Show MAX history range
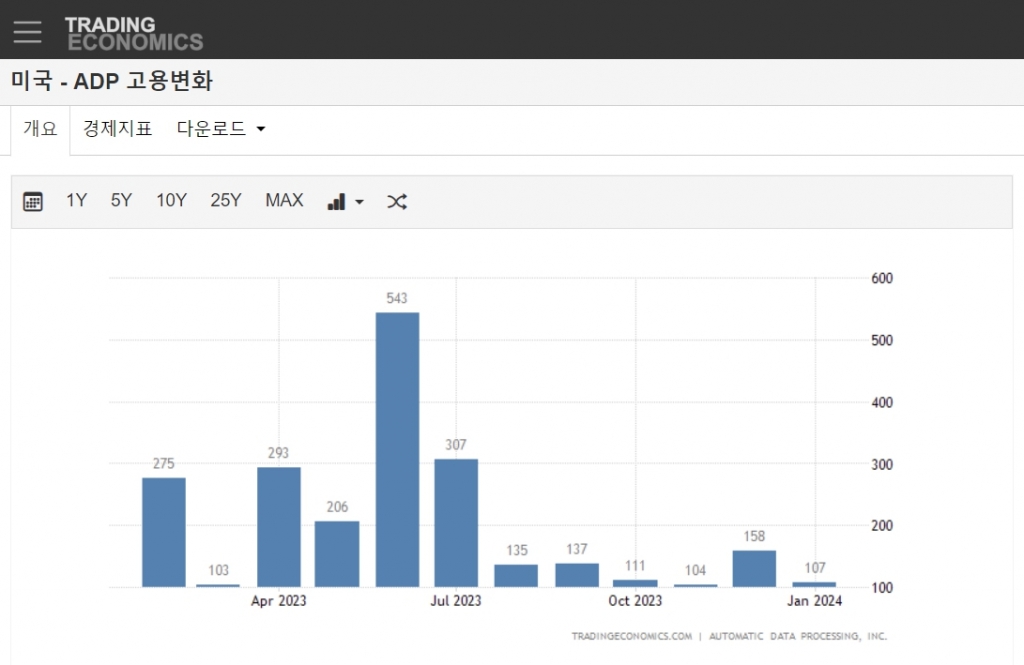1024x665 pixels. click(x=284, y=201)
